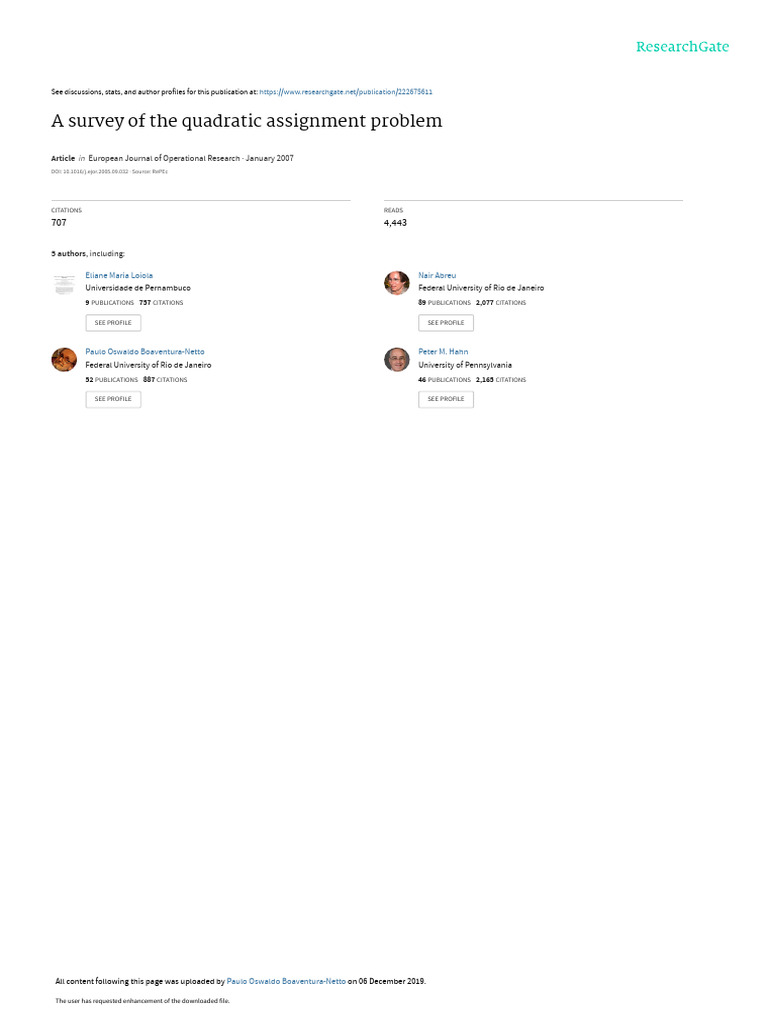Click See Profile button under Nair Abreu

point(446,323)
